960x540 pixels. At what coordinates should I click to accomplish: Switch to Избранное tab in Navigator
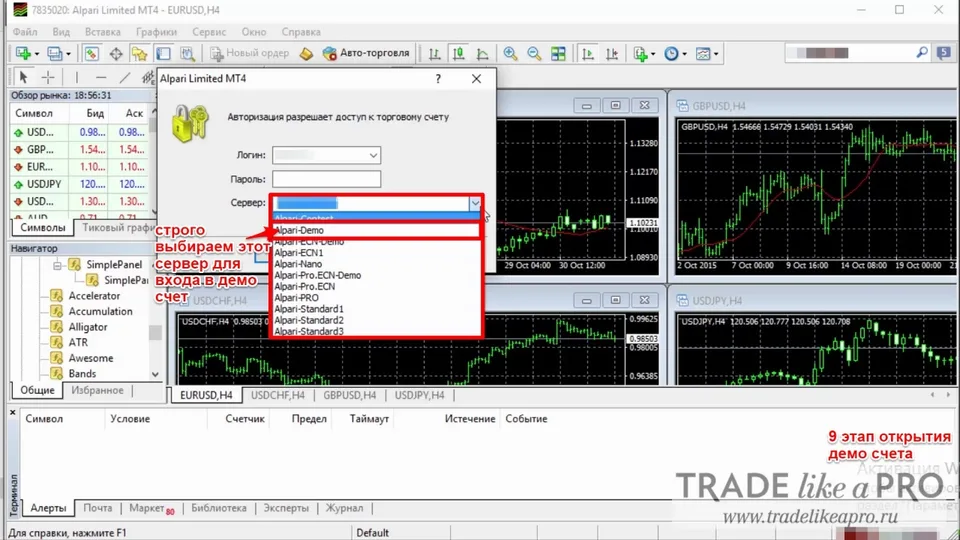pyautogui.click(x=97, y=390)
